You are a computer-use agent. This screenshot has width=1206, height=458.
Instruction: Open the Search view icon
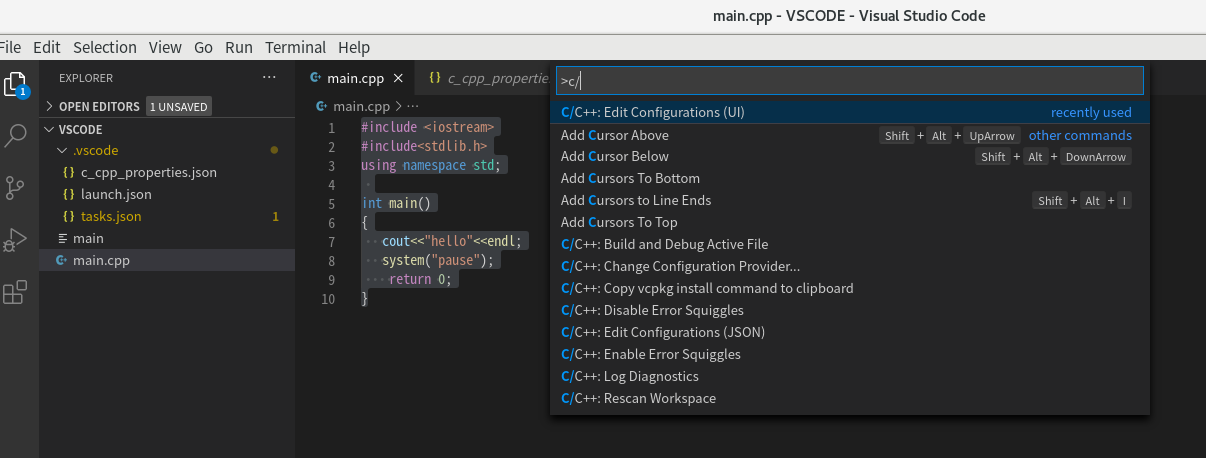coord(15,136)
